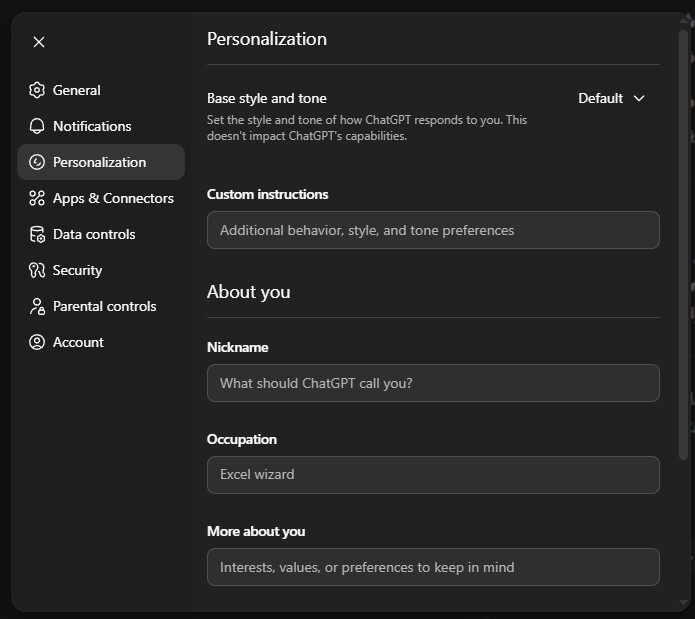The height and width of the screenshot is (619, 695).
Task: Click the Personalization sidebar icon
Action: [x=37, y=162]
